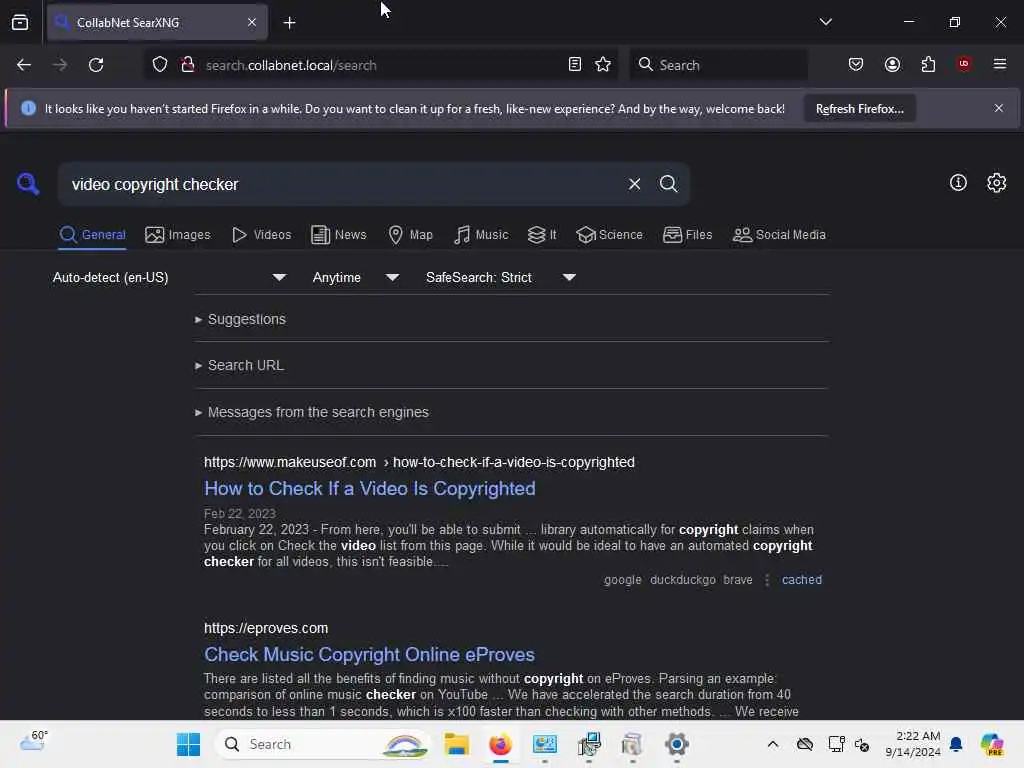Open the Copilot icon on the taskbar
This screenshot has height=768, width=1024.
(x=991, y=744)
